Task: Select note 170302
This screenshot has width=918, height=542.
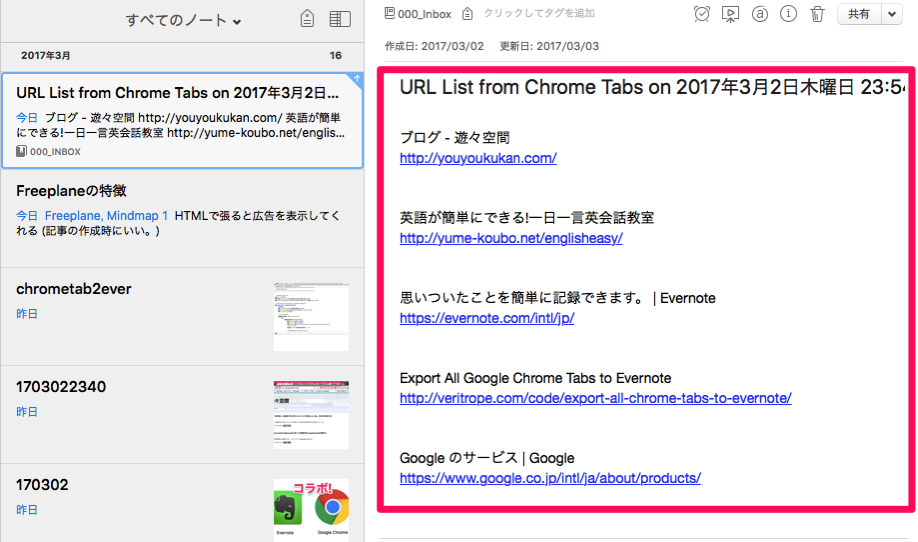Action: (182, 503)
